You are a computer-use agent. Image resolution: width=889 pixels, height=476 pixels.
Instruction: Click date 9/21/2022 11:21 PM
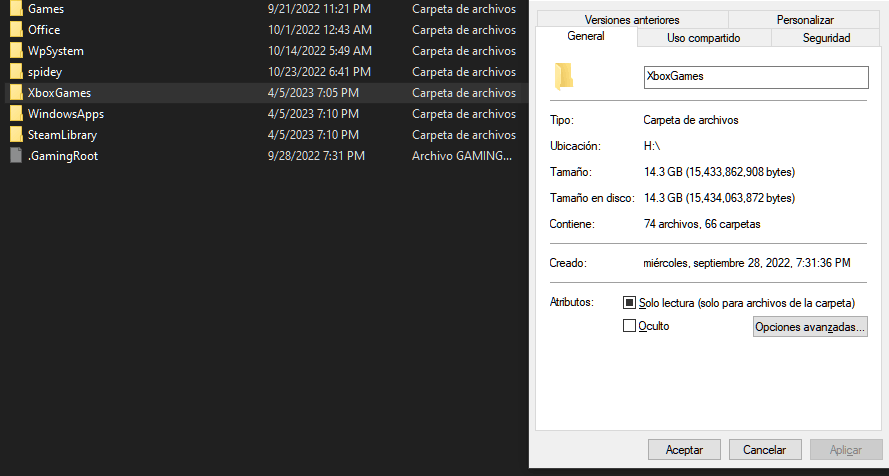pos(320,8)
